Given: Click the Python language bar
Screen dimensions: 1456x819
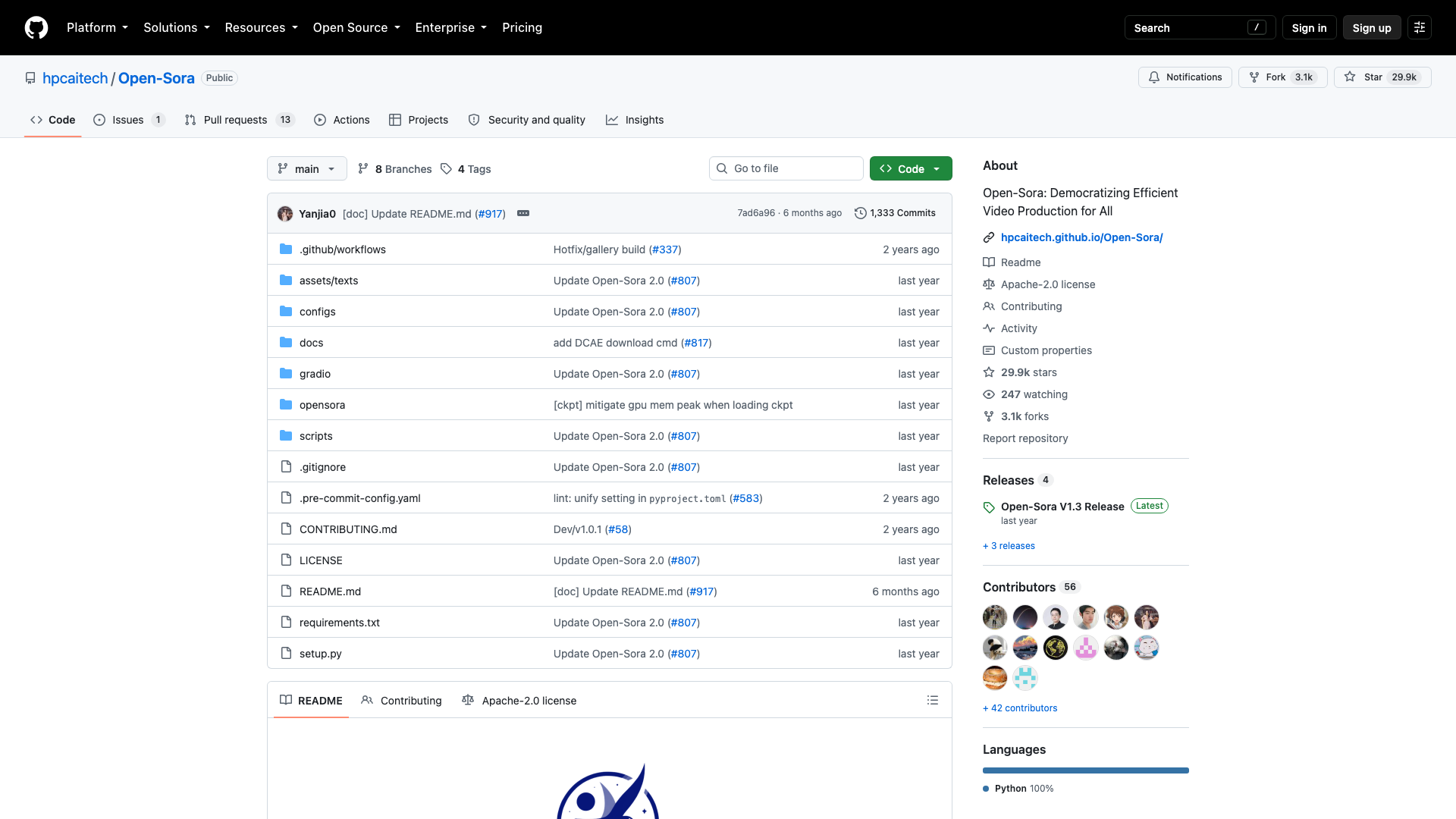Looking at the screenshot, I should point(1086,770).
